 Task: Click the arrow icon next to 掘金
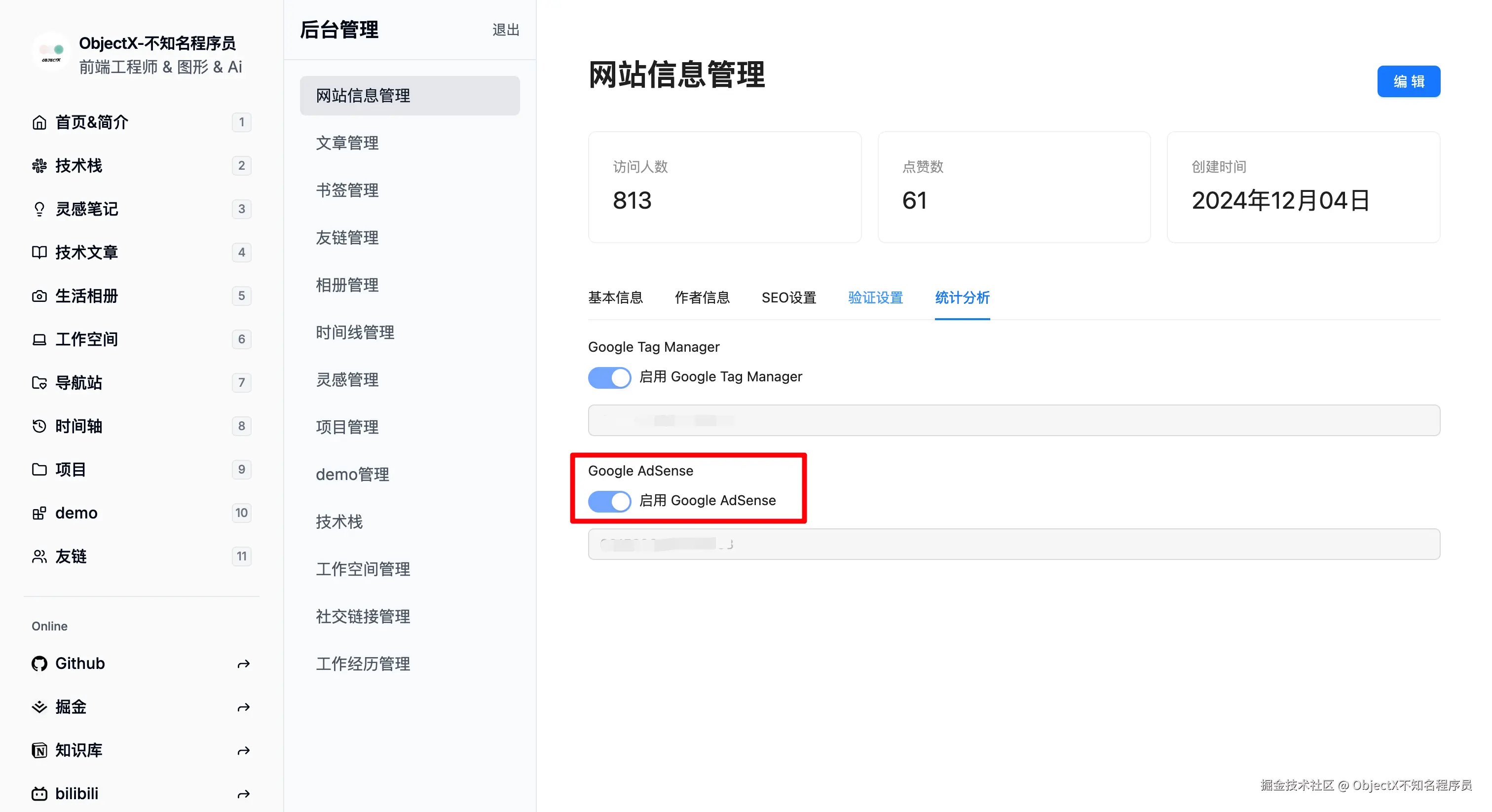point(243,707)
